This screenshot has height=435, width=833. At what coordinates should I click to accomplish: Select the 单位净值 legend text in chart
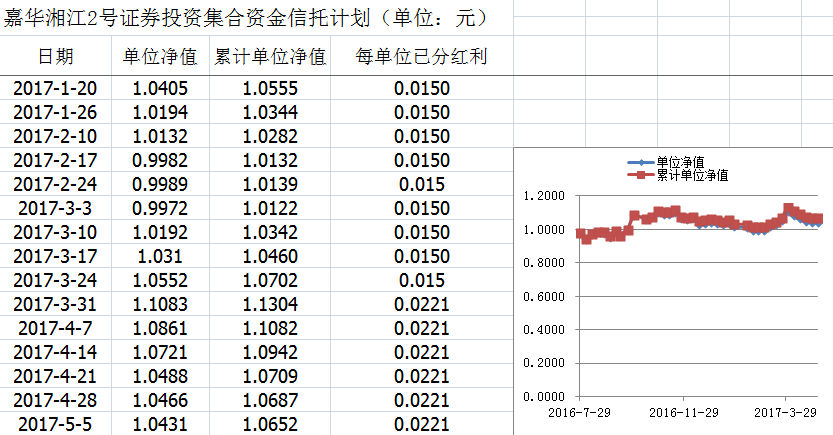680,162
